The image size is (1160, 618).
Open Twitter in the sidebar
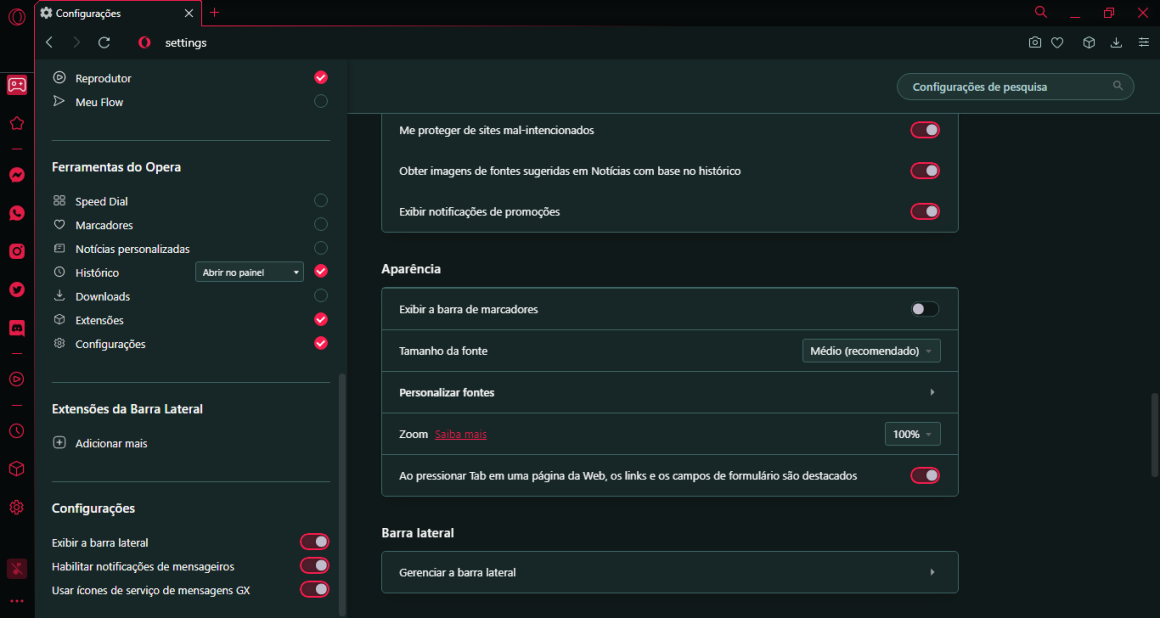click(x=17, y=289)
